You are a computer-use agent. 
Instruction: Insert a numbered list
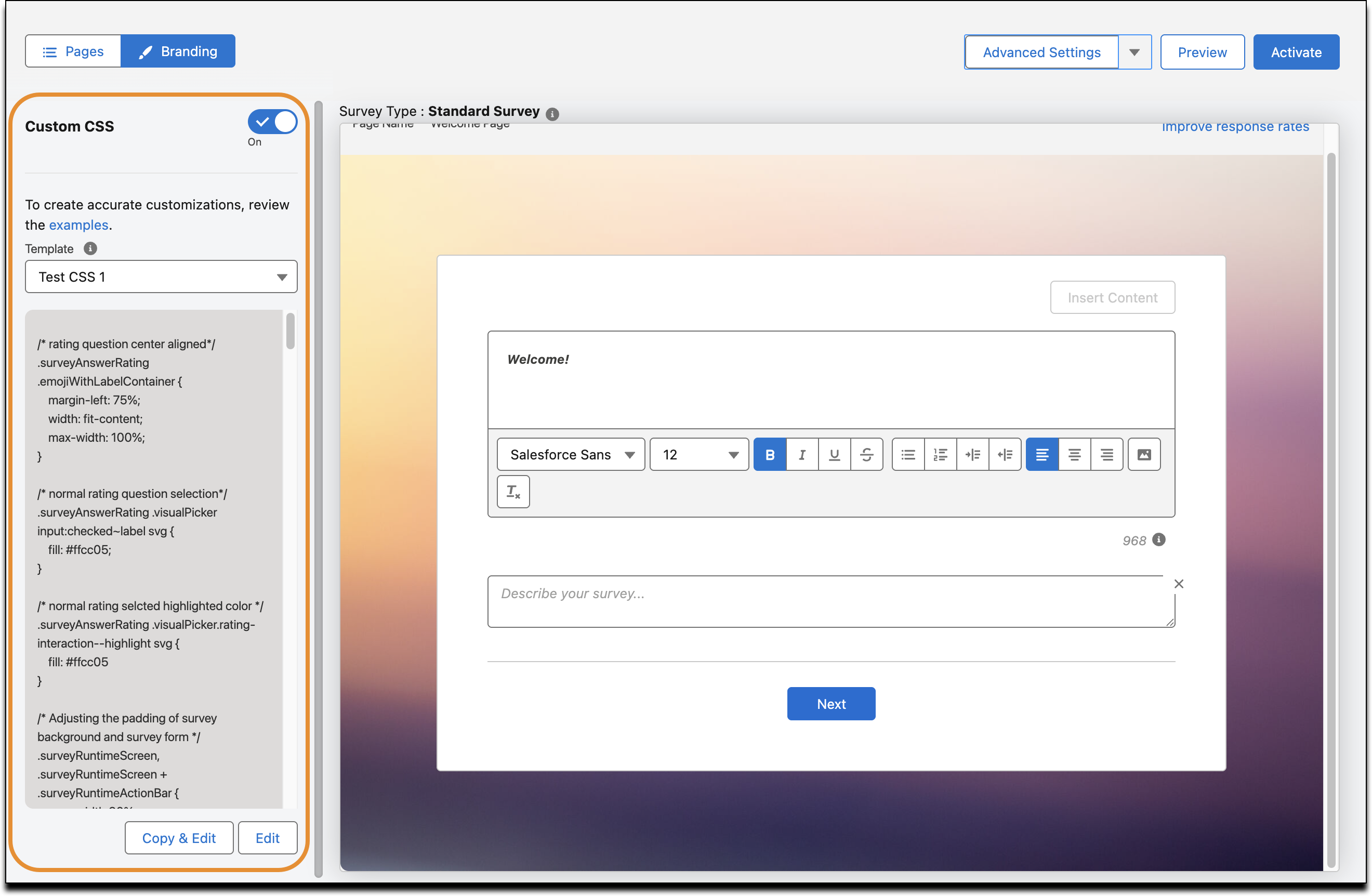[940, 454]
